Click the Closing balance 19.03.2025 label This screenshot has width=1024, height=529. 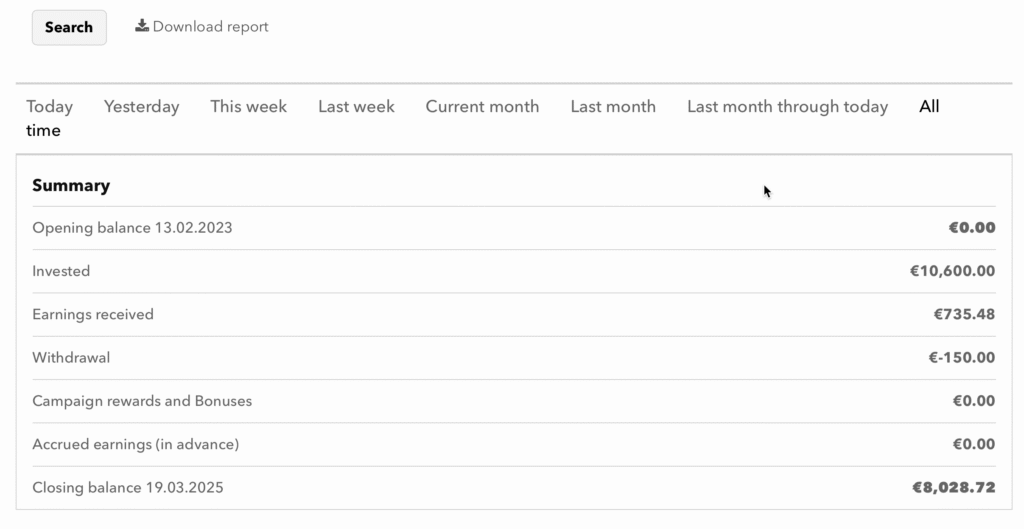127,488
